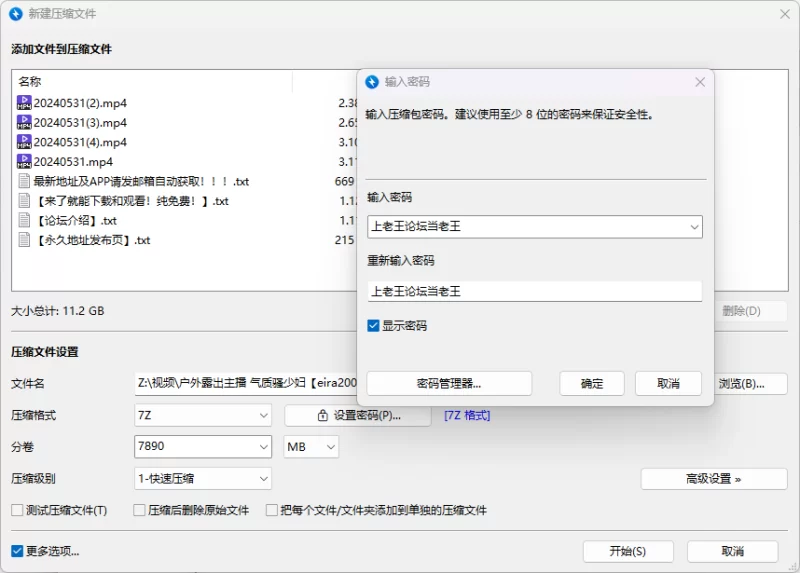This screenshot has width=800, height=573.
Task: Click the text file icon of 【永久地址发布页】.txt
Action: 24,240
